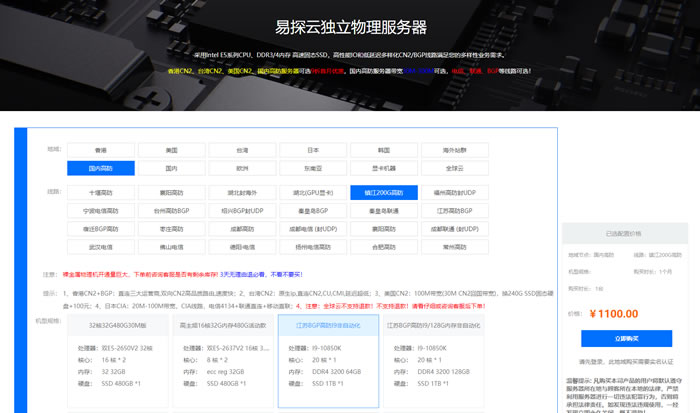The height and width of the screenshot is (413, 700).
Task: Select the 美国 region option
Action: 171,150
